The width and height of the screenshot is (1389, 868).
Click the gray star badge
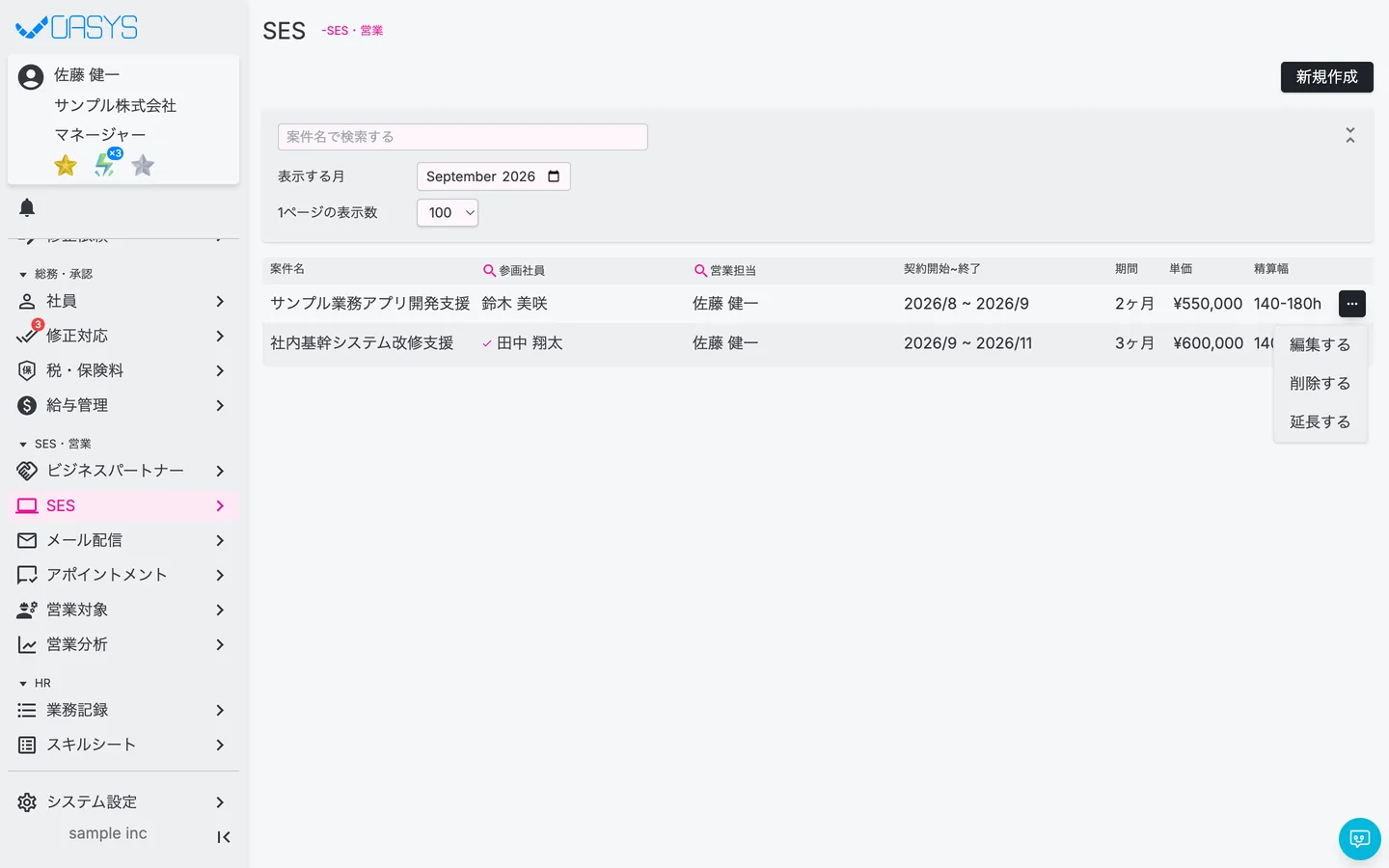(143, 166)
